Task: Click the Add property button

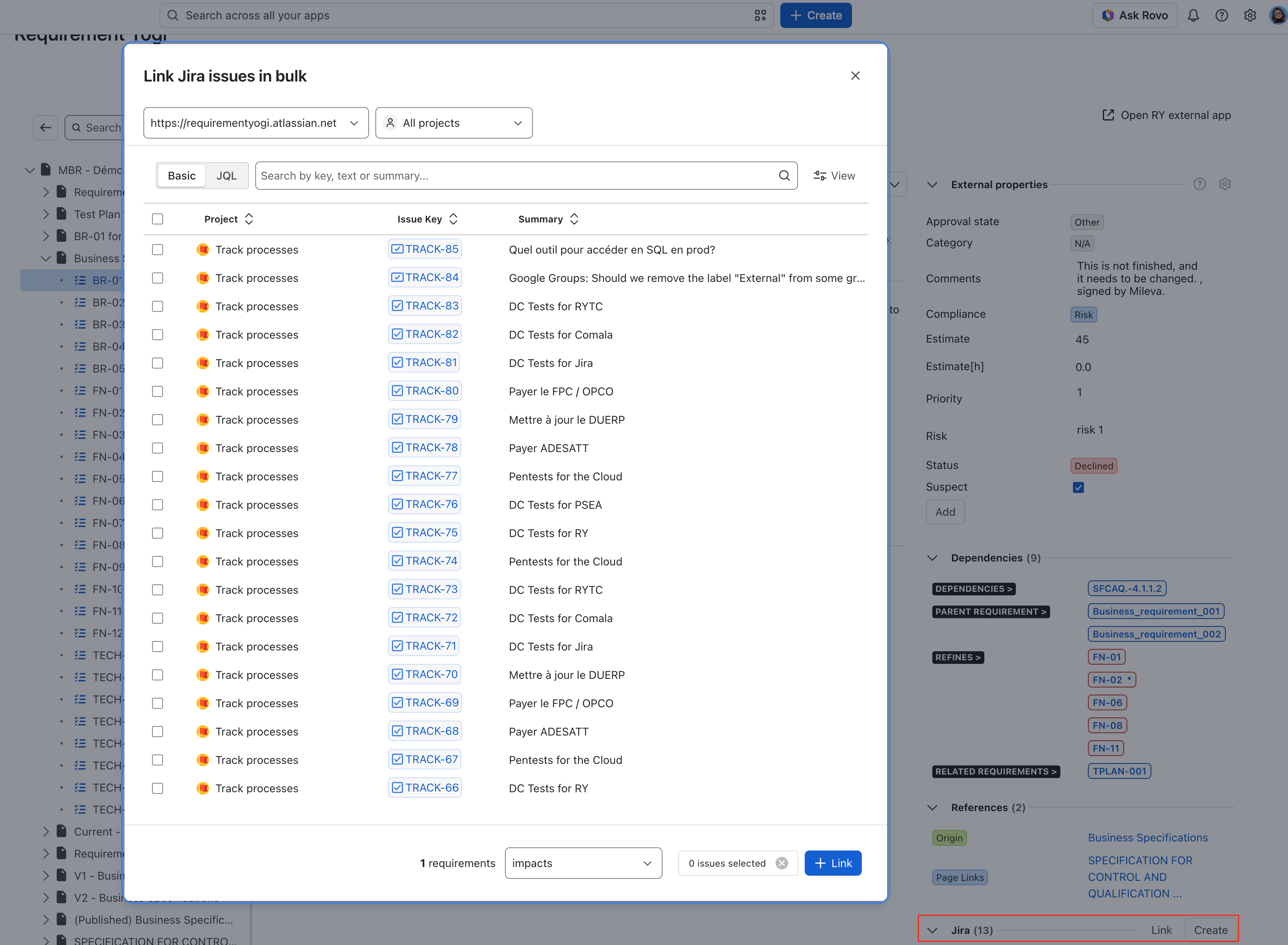Action: [x=945, y=512]
